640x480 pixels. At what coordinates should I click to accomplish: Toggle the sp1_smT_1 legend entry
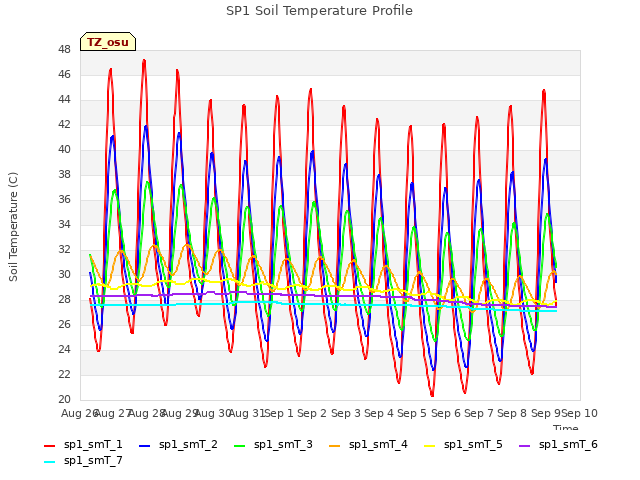[x=83, y=444]
